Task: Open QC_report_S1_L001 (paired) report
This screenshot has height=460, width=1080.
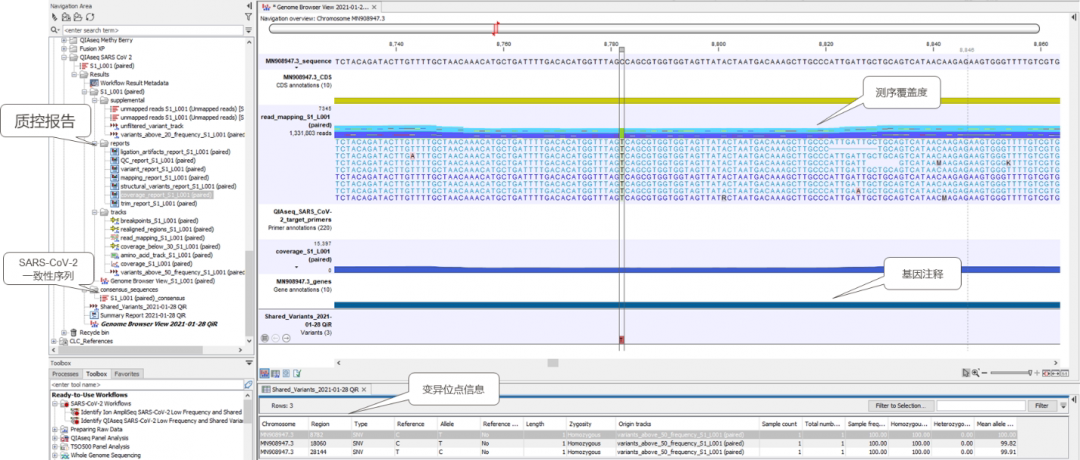Action: [x=156, y=160]
